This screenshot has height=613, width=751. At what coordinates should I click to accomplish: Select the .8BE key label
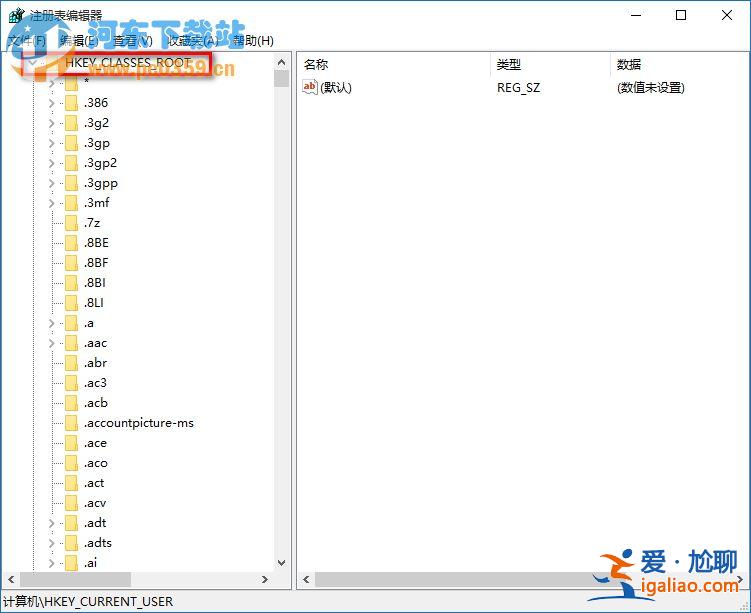point(96,243)
